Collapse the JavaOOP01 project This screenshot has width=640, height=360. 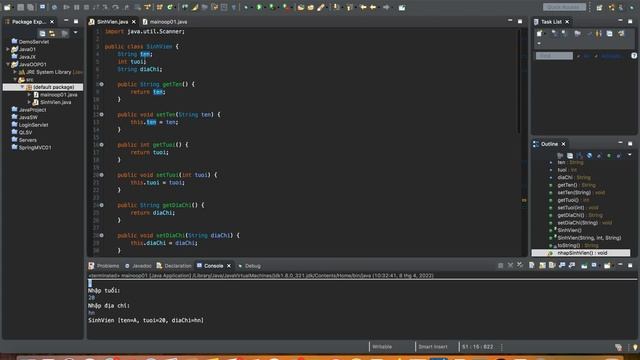click(x=8, y=64)
